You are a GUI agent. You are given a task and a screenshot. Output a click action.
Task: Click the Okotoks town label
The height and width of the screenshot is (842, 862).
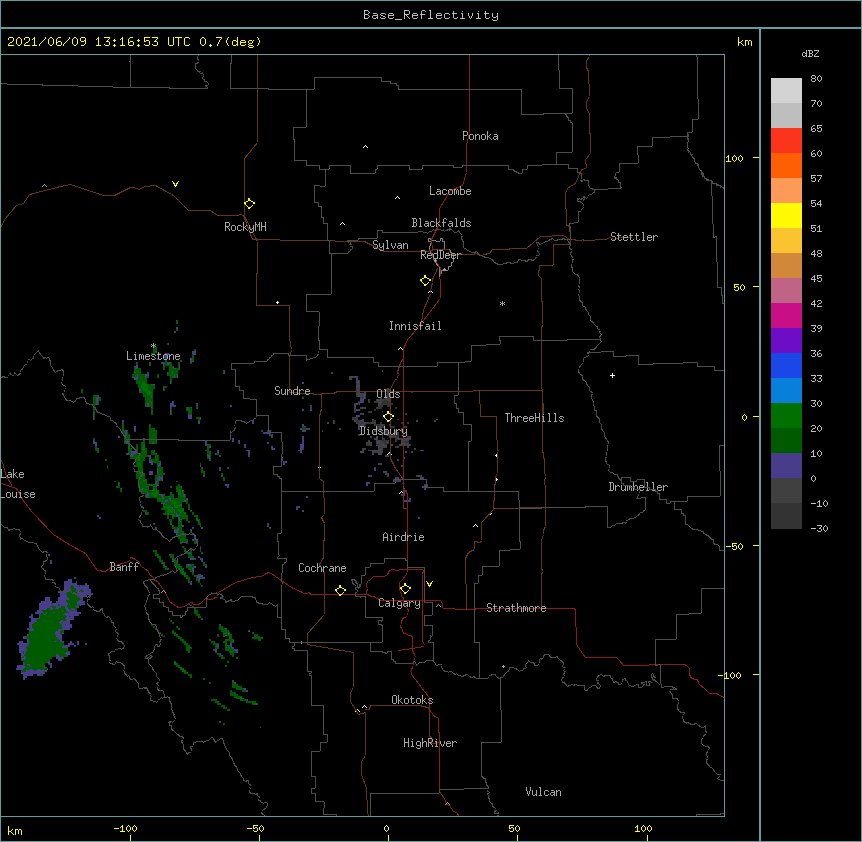[412, 700]
